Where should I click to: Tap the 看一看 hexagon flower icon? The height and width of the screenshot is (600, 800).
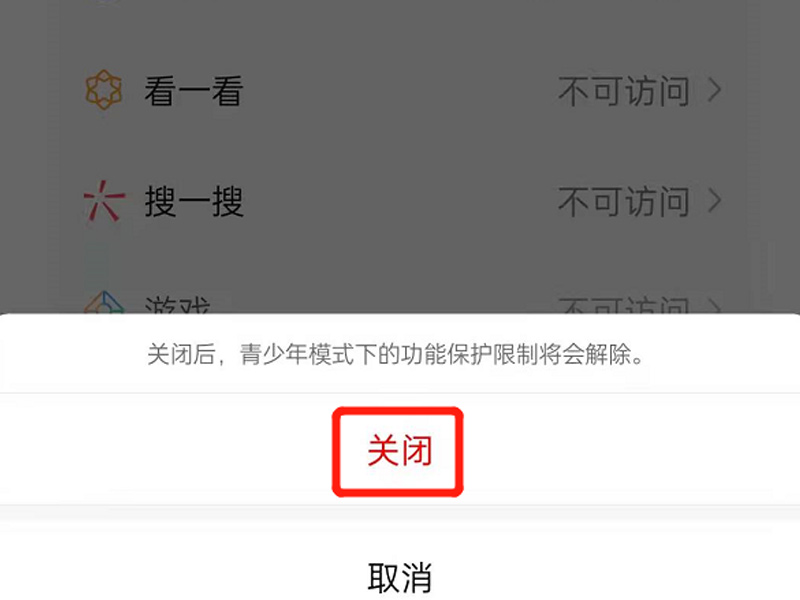(x=104, y=90)
